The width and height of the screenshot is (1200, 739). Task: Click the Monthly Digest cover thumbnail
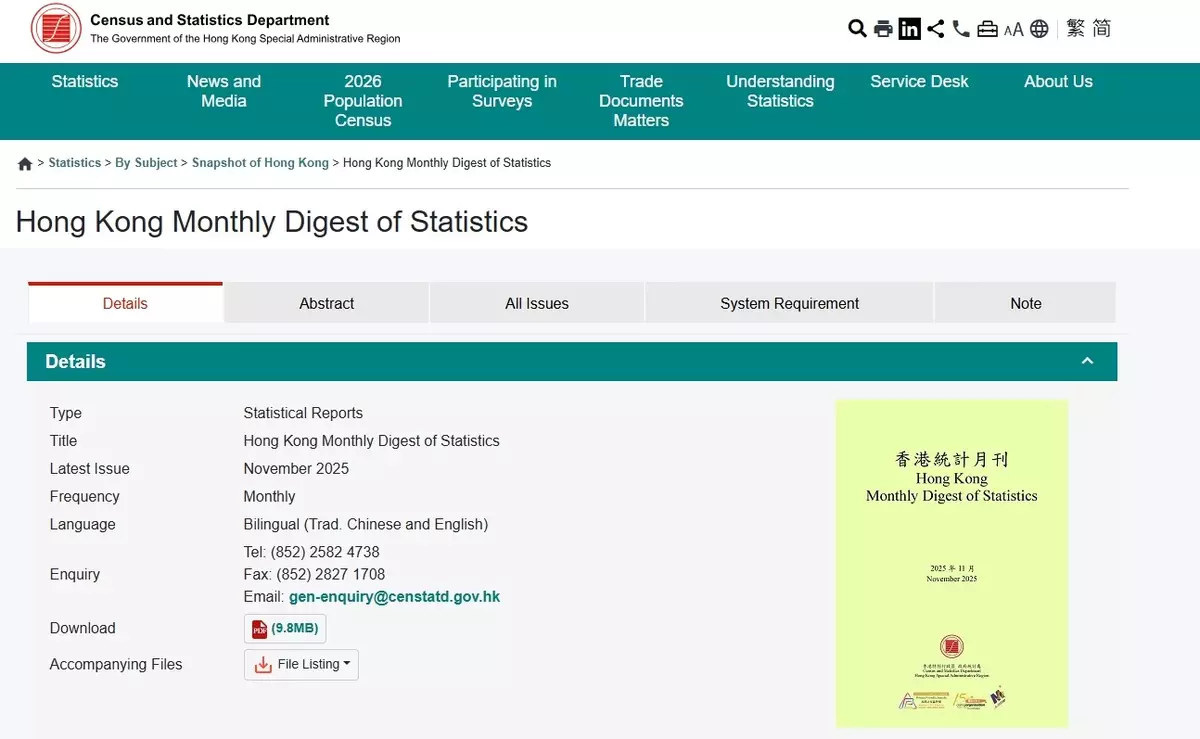point(951,563)
